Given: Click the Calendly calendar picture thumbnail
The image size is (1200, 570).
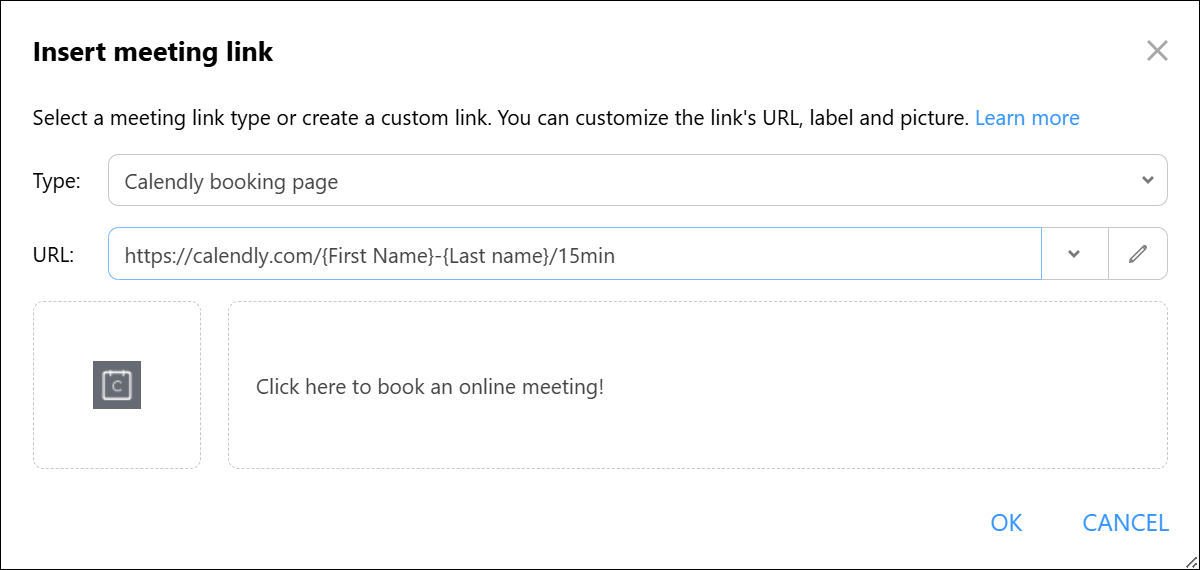Looking at the screenshot, I should [x=117, y=385].
